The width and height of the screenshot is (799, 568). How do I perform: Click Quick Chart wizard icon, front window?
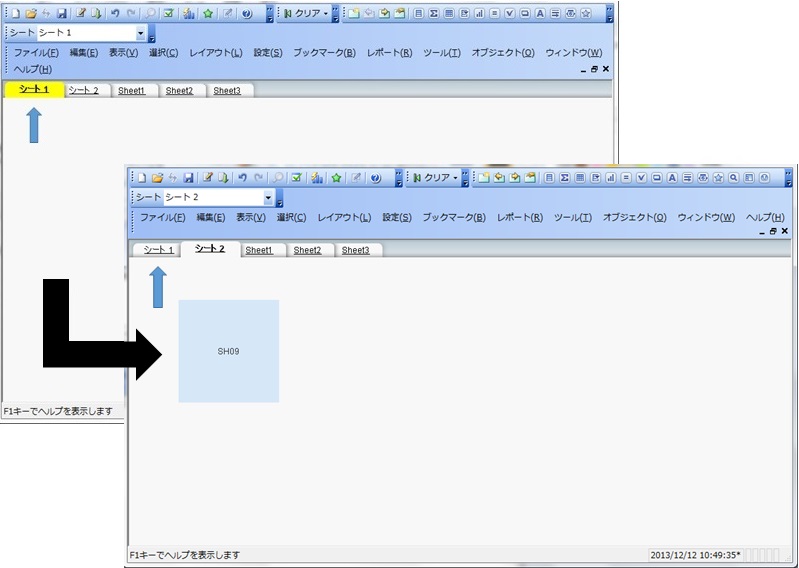[317, 178]
